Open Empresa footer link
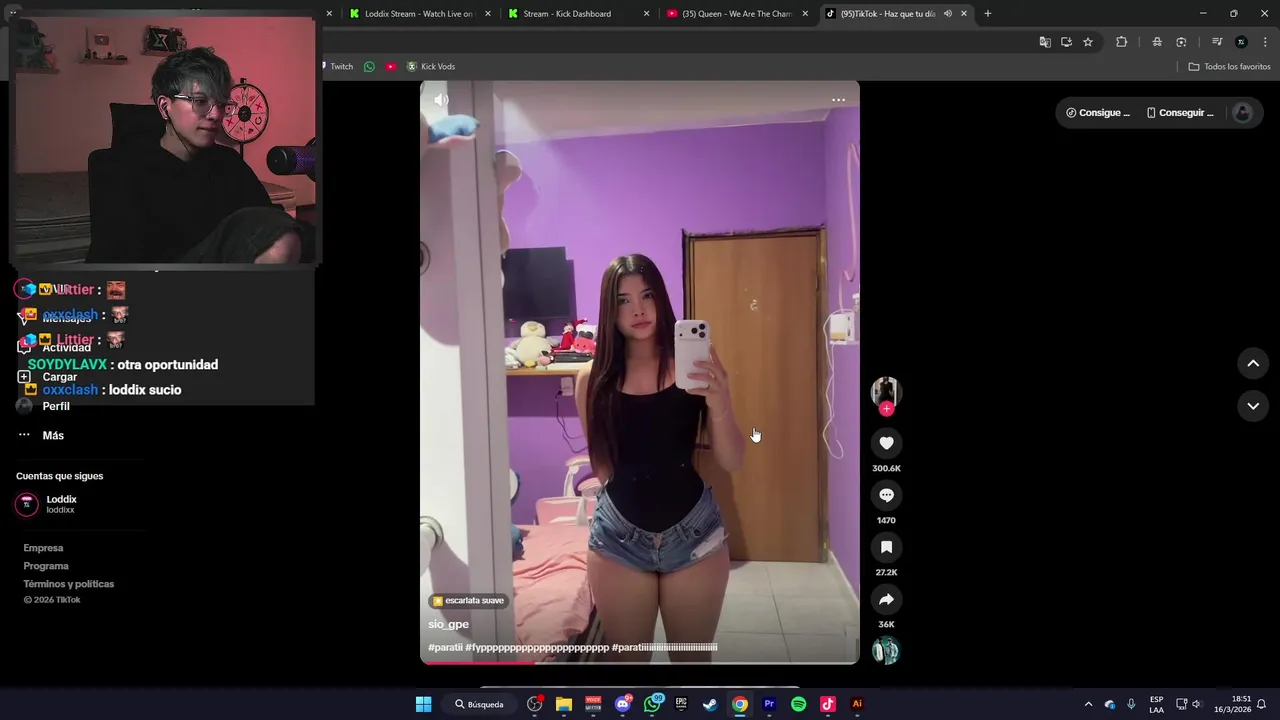This screenshot has width=1280, height=720. click(x=43, y=548)
